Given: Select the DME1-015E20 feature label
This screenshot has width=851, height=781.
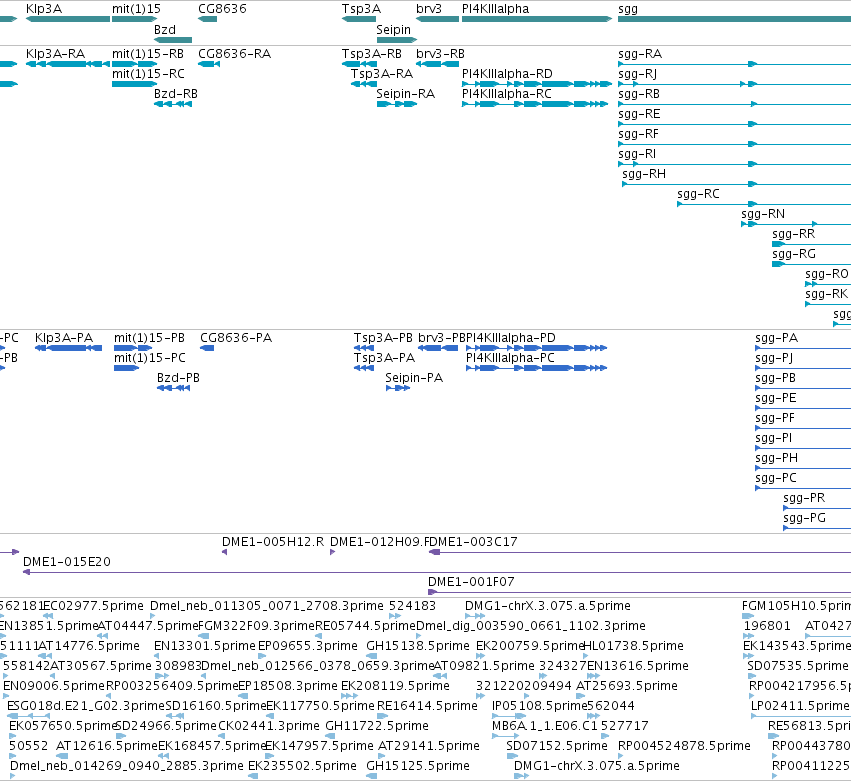Looking at the screenshot, I should click(67, 562).
